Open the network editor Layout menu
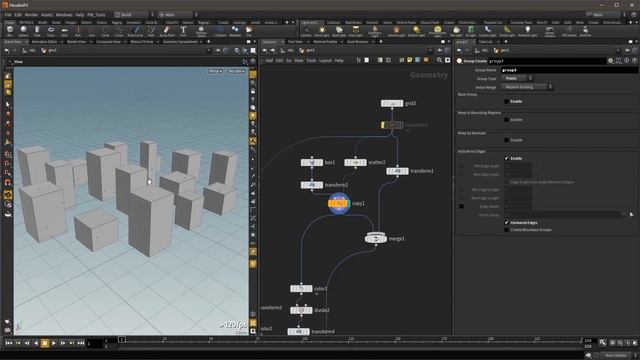The width and height of the screenshot is (640, 360). coord(325,60)
